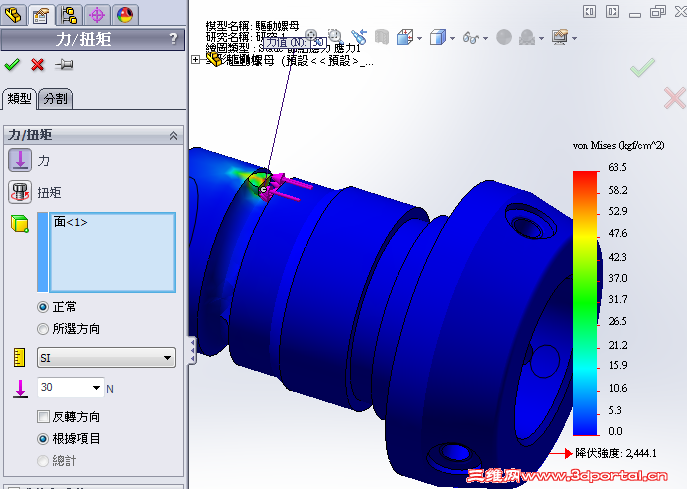Click Zoom to Fit in view toolbar
The height and width of the screenshot is (489, 687).
(x=311, y=35)
